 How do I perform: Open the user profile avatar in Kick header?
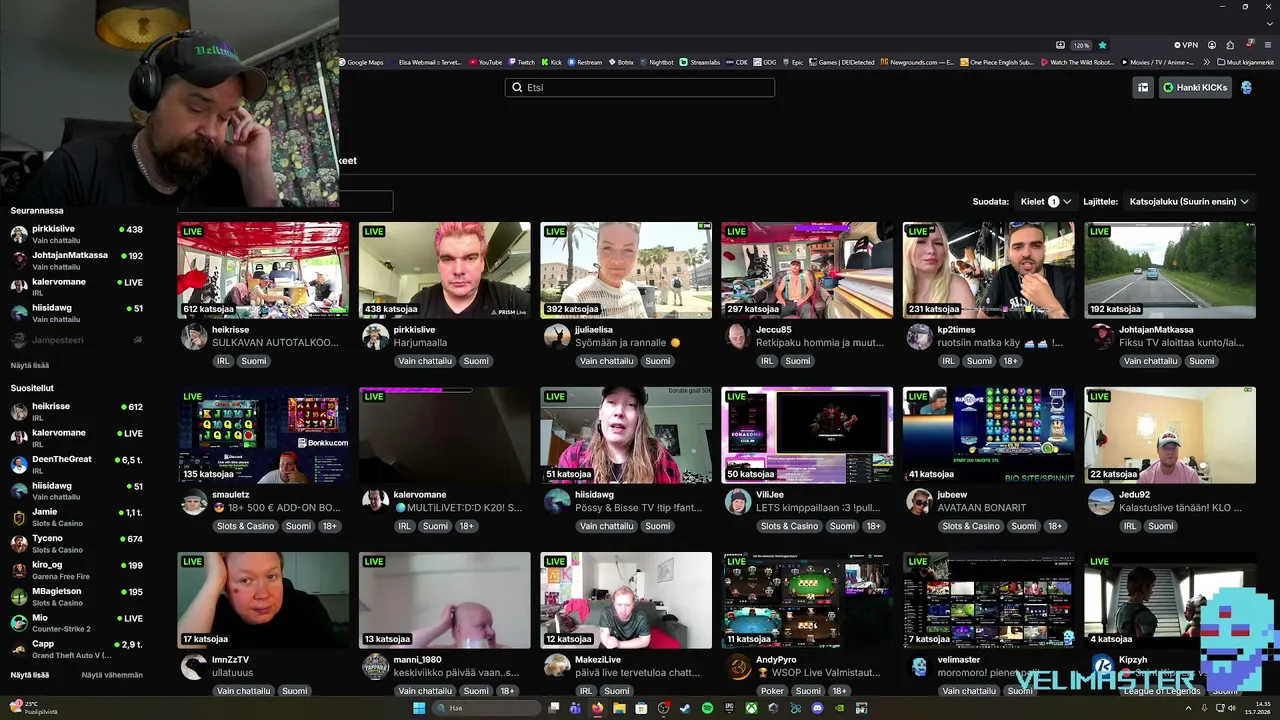click(1246, 88)
